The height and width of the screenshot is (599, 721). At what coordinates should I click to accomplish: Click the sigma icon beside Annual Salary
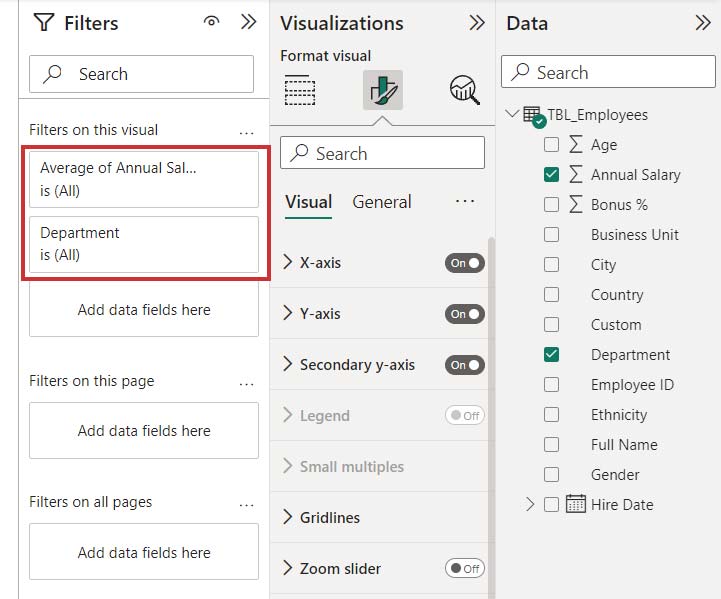[576, 174]
